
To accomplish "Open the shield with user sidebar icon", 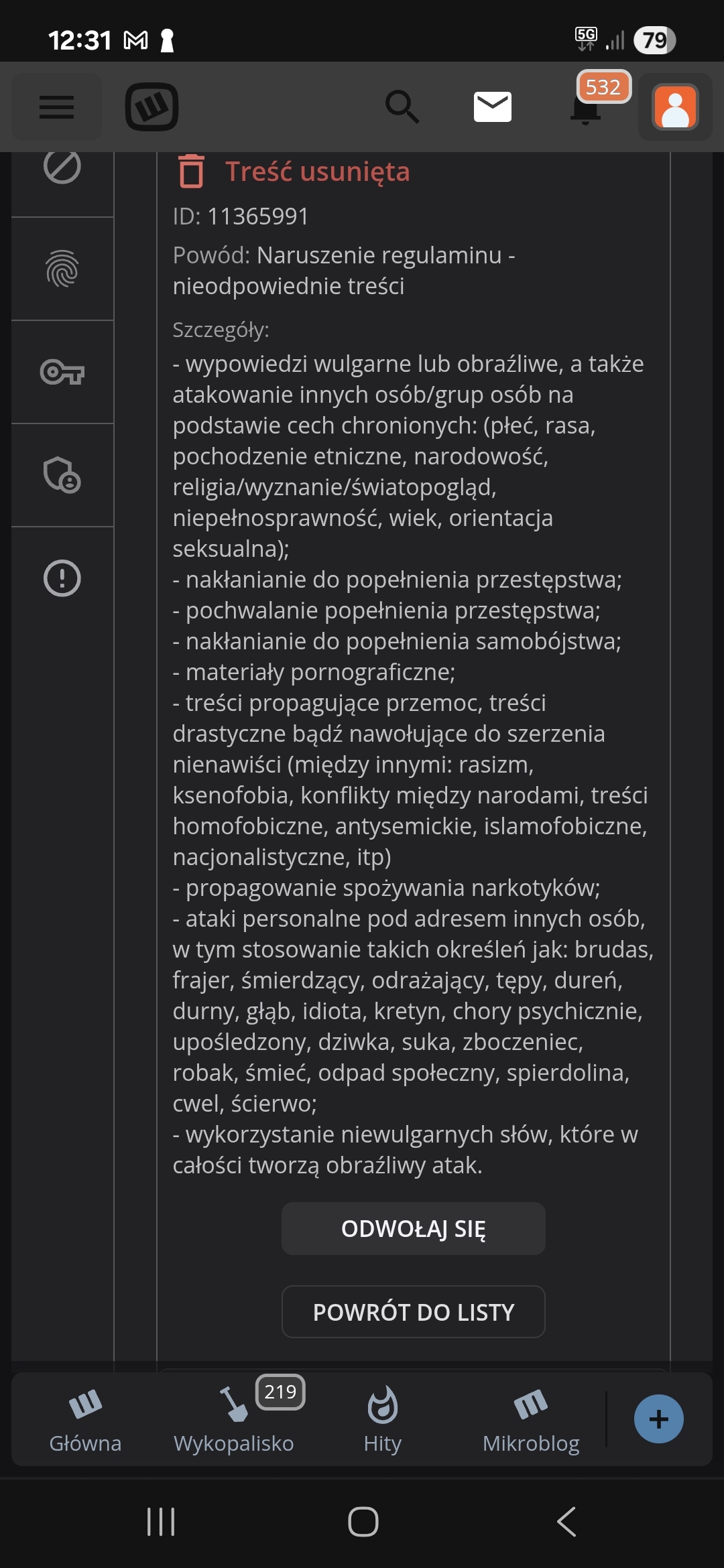I will pos(62,475).
